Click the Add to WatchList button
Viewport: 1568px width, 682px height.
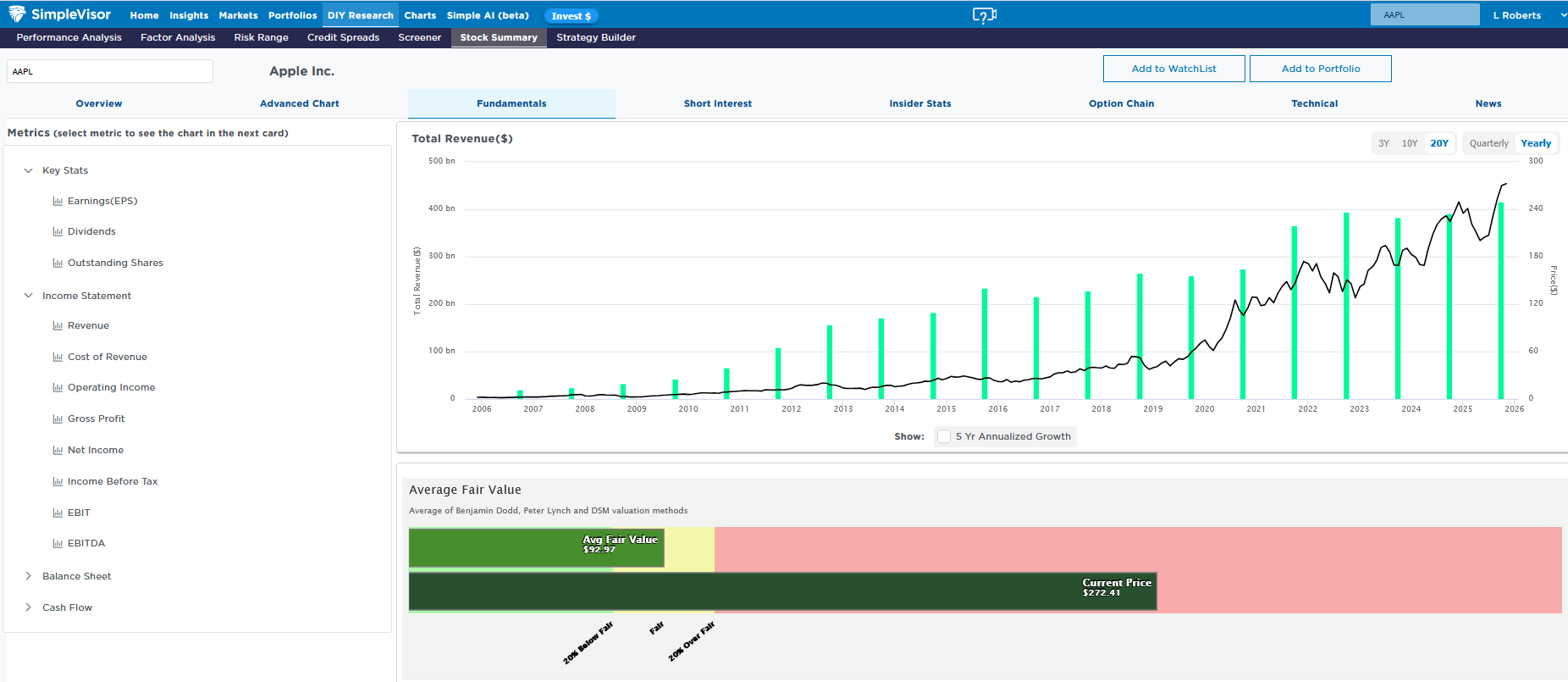[x=1173, y=69]
